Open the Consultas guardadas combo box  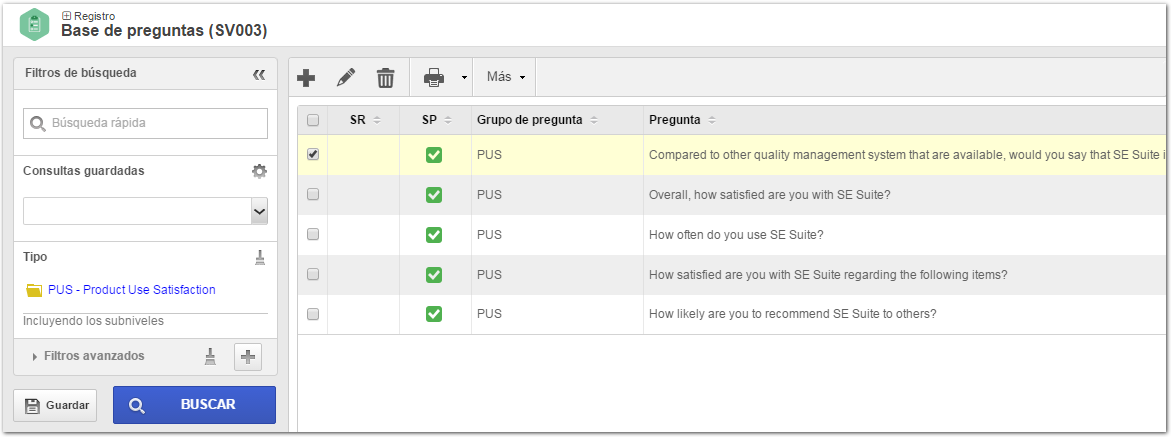point(146,211)
